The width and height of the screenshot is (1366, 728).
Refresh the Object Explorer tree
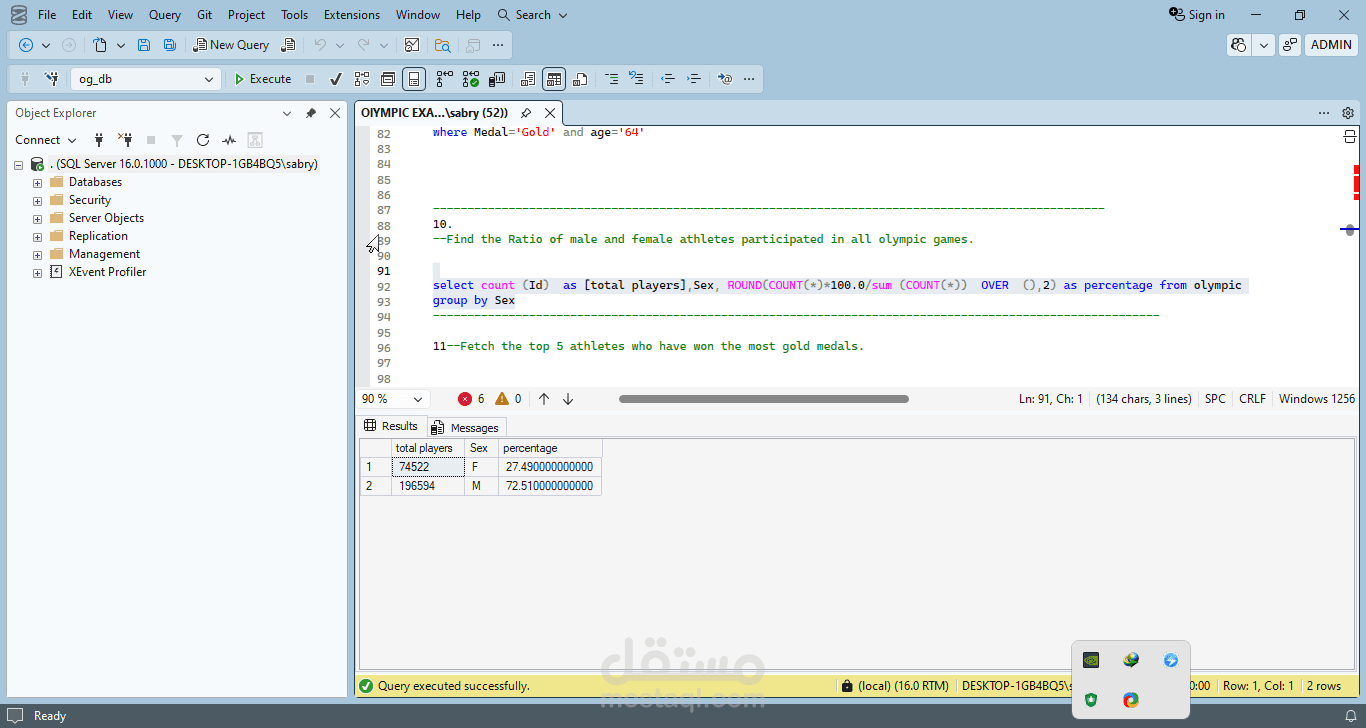click(x=203, y=140)
